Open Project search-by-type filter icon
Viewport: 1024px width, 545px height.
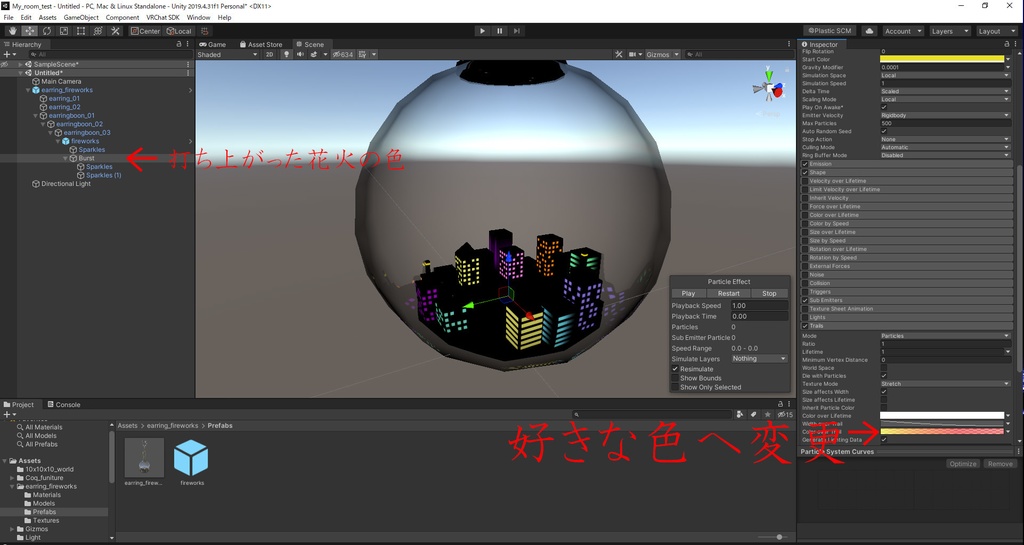pyautogui.click(x=739, y=414)
